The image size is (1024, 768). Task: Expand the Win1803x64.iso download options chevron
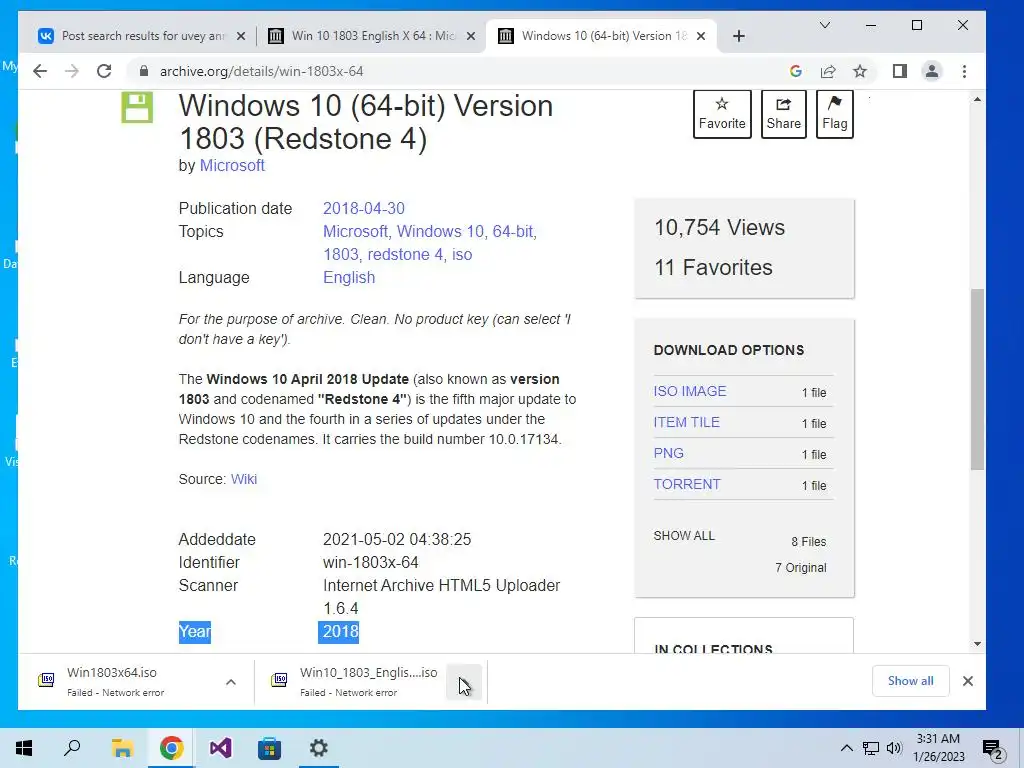(231, 682)
